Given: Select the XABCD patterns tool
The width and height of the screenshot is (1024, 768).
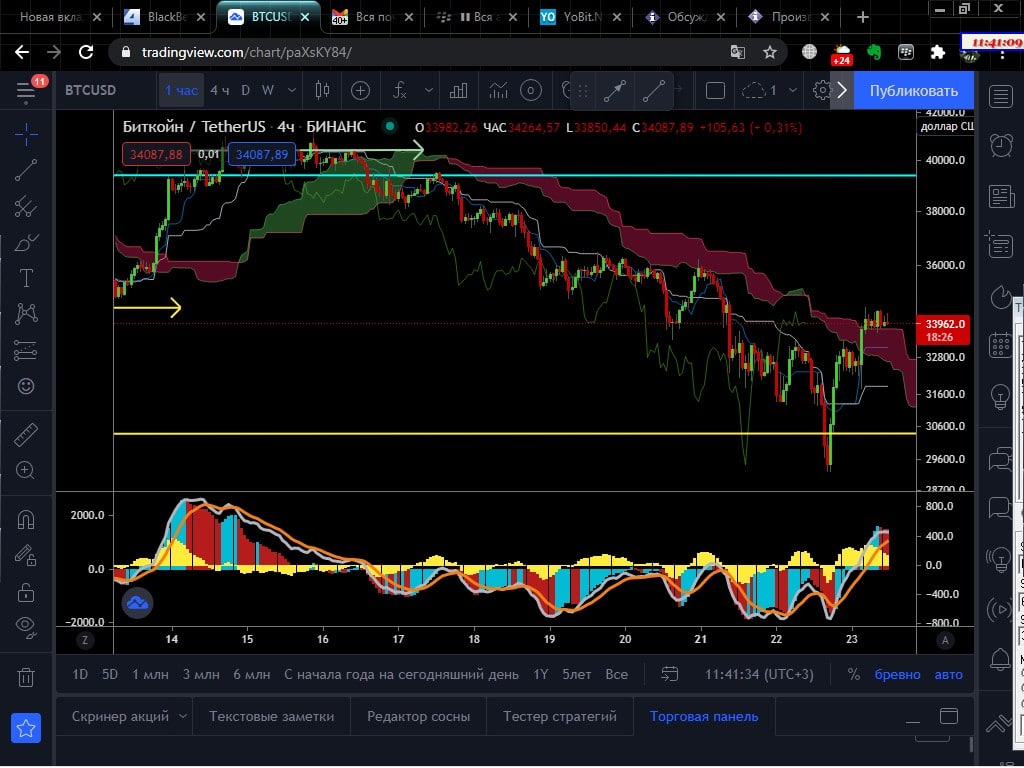Looking at the screenshot, I should click(26, 314).
